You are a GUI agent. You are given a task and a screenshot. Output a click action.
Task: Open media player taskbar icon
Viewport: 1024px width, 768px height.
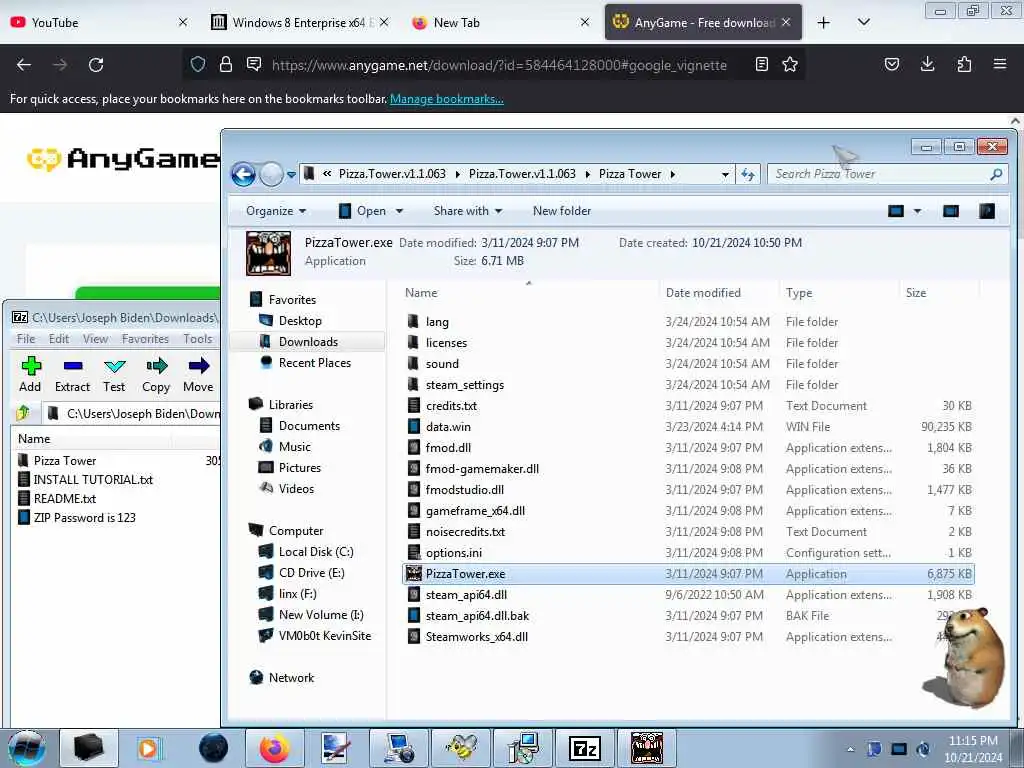(151, 748)
